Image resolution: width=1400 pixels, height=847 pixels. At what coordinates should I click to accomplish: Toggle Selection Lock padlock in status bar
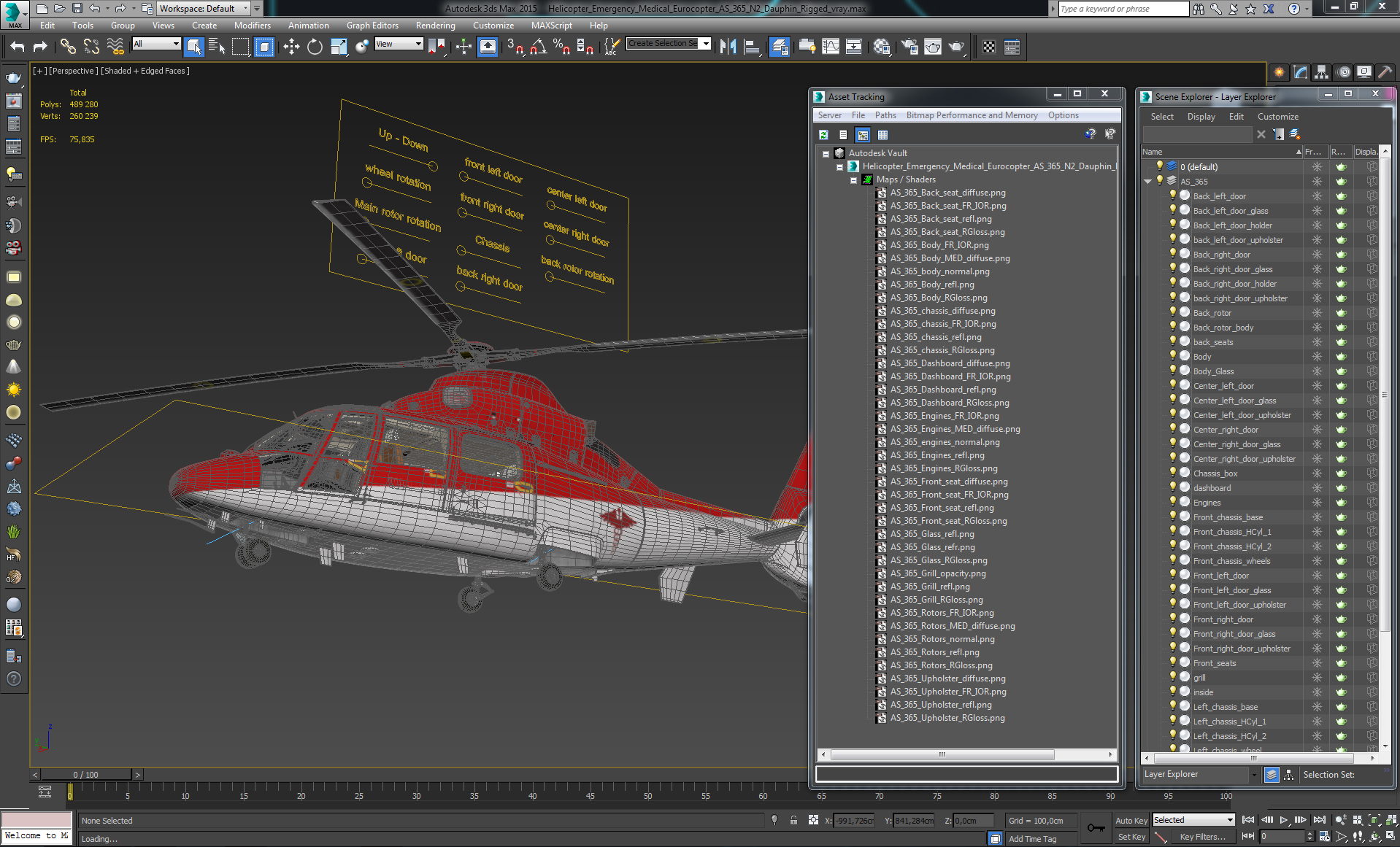pos(793,821)
